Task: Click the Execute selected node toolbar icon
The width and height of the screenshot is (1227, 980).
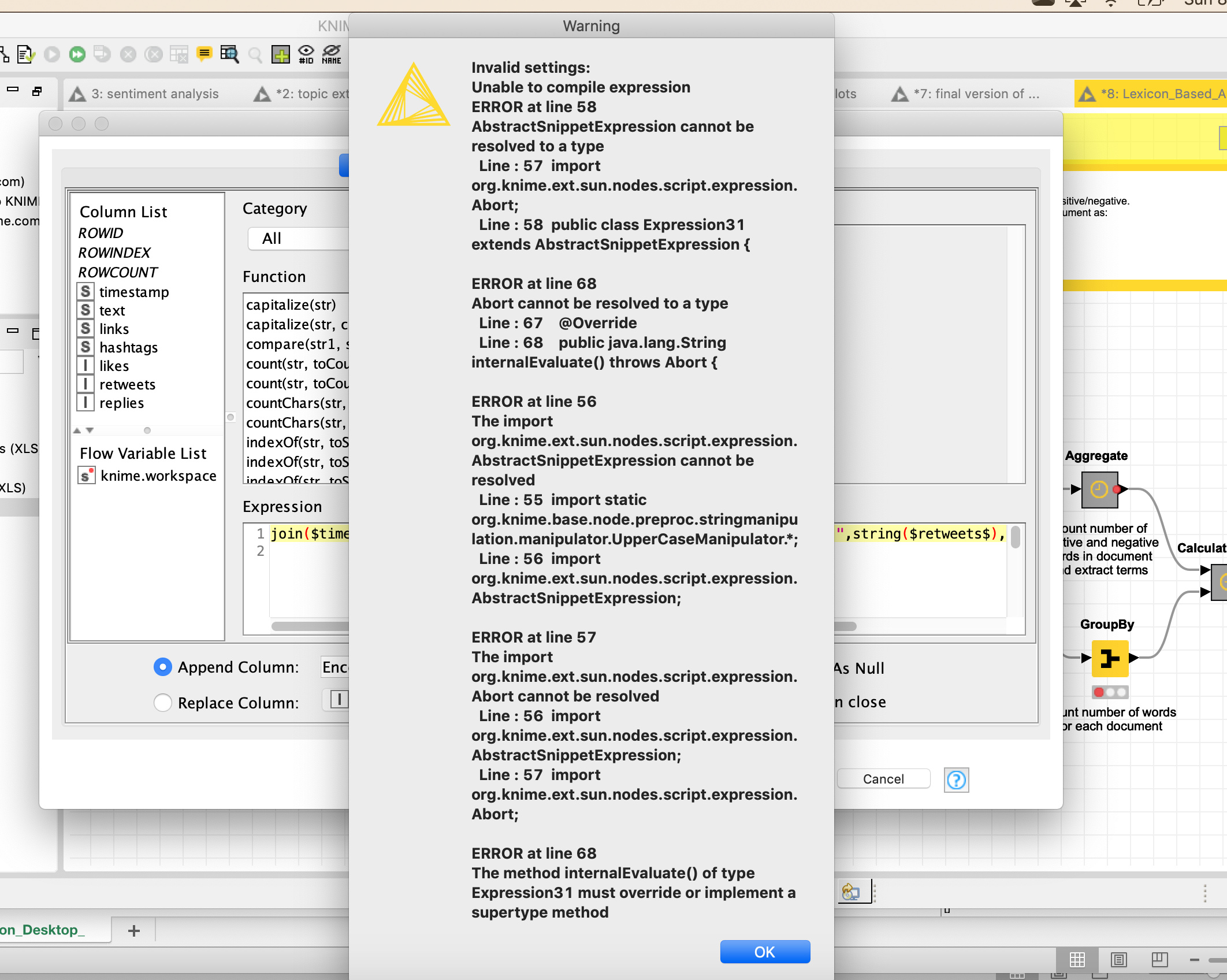Action: [51, 54]
